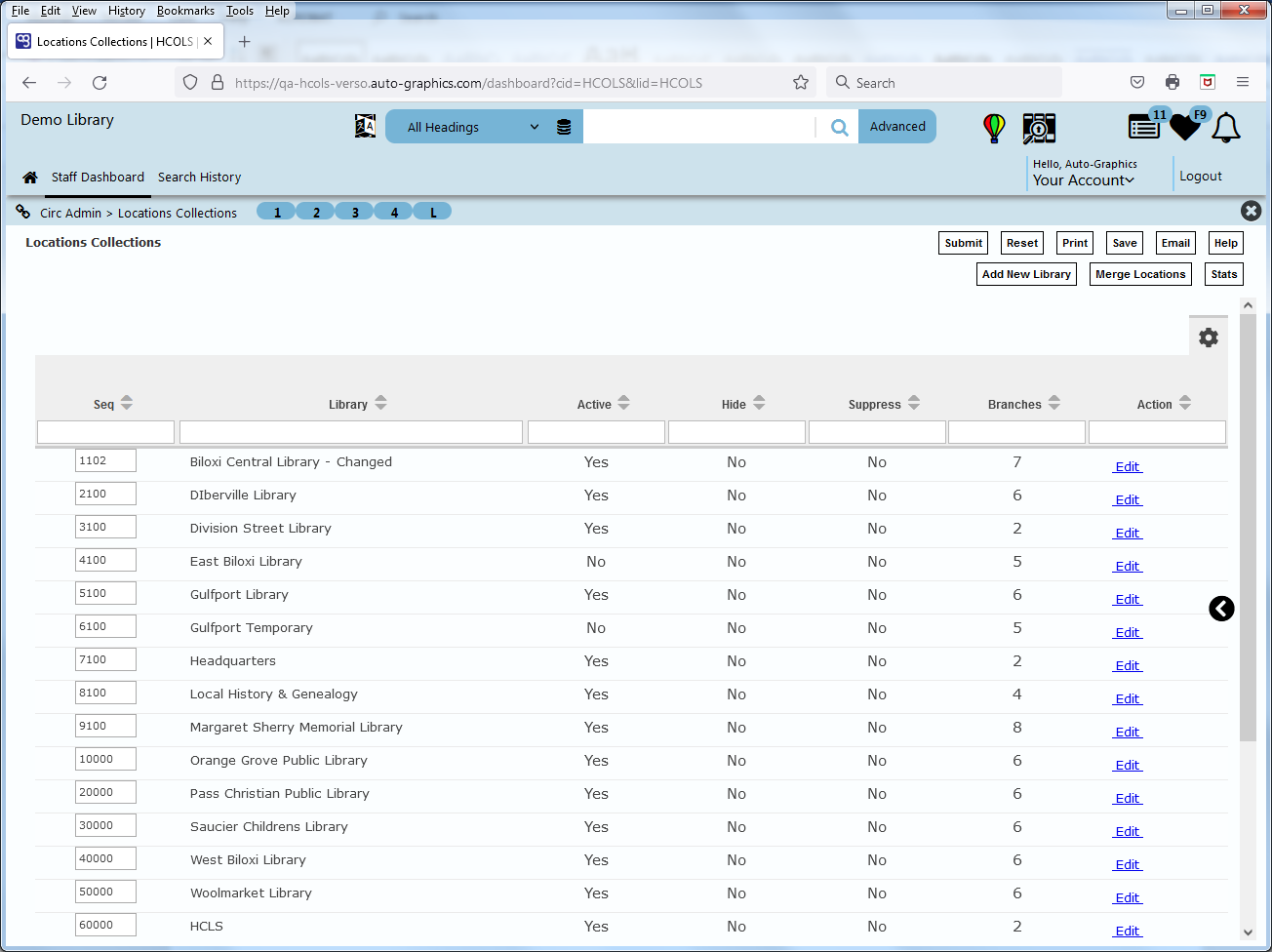The width and height of the screenshot is (1272, 952).
Task: Sort table by Suppress column
Action: click(914, 404)
